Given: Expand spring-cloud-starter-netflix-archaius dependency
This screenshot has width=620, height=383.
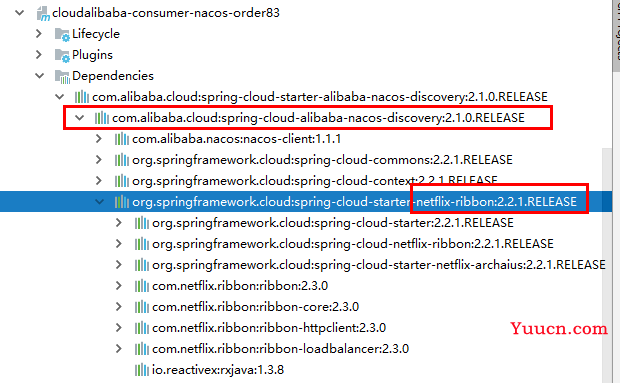Looking at the screenshot, I should click(x=119, y=265).
